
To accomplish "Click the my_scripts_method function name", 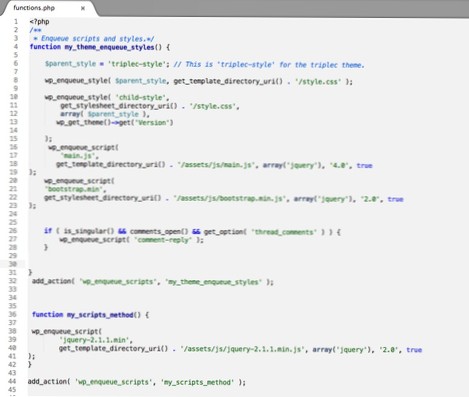I will (x=100, y=315).
